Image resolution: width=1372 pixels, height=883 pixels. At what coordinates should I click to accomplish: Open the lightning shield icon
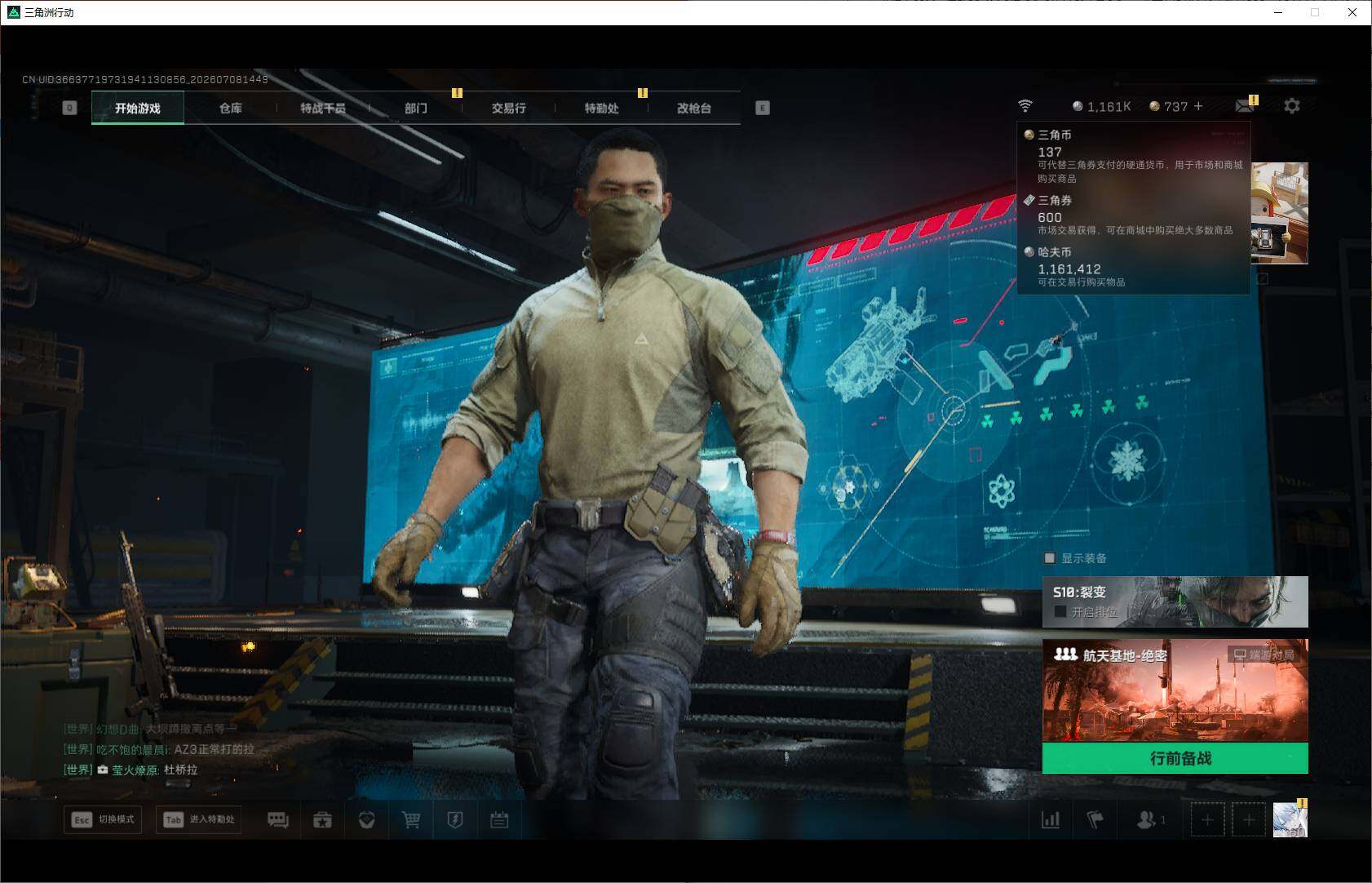tap(455, 820)
